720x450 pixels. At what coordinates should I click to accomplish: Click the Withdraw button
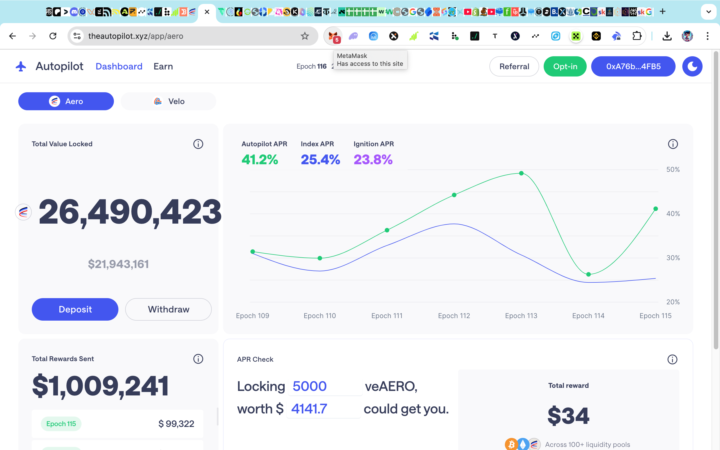point(169,309)
